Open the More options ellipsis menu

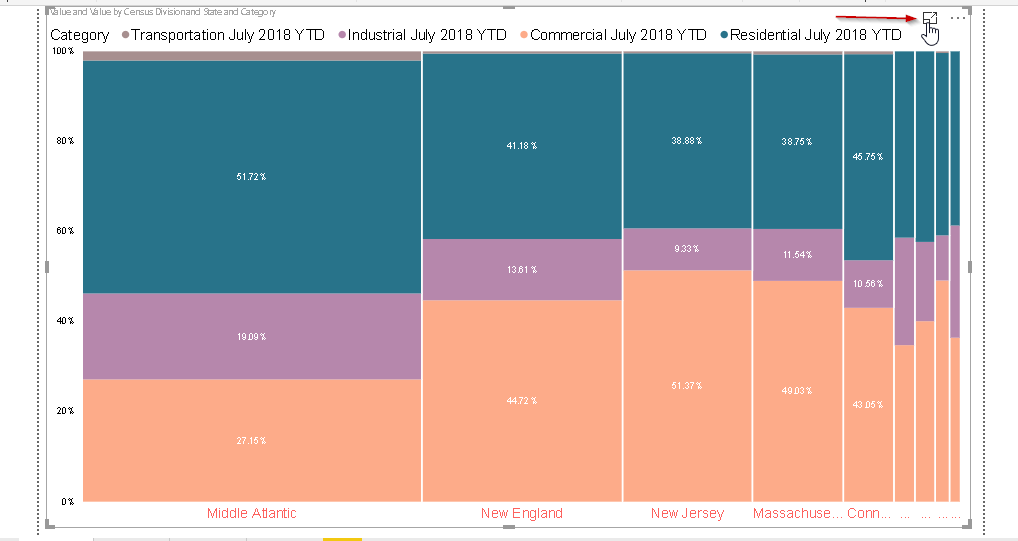coord(958,19)
